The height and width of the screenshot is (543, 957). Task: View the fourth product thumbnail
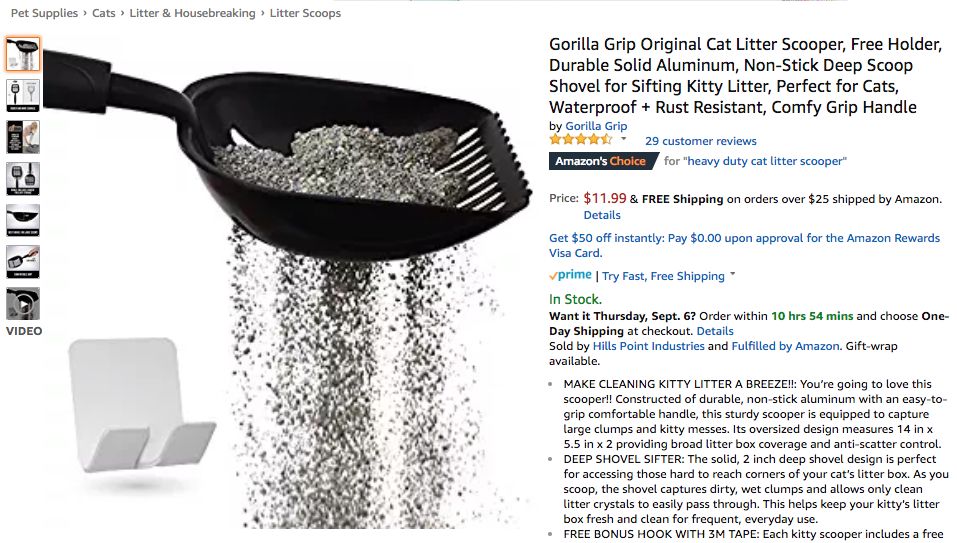tap(23, 179)
